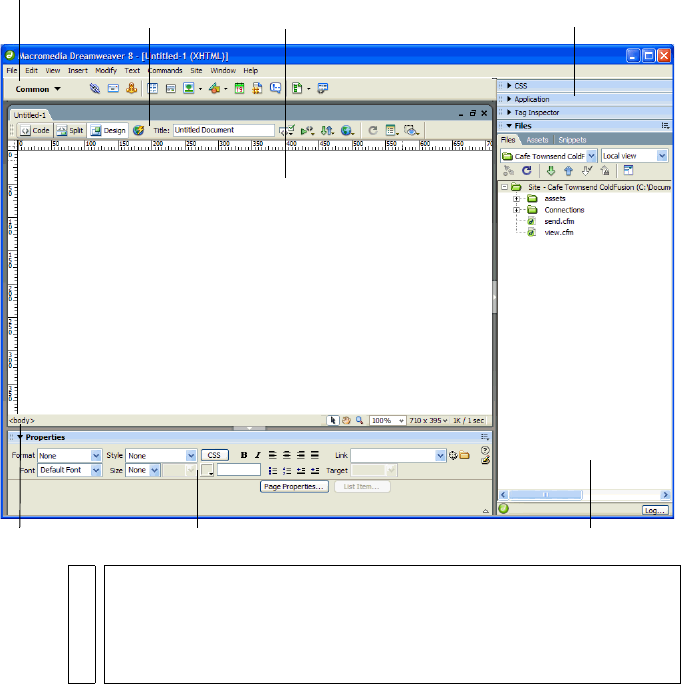This screenshot has height=684, width=681.
Task: Click the blue Refresh icon in Files panel
Action: [527, 171]
